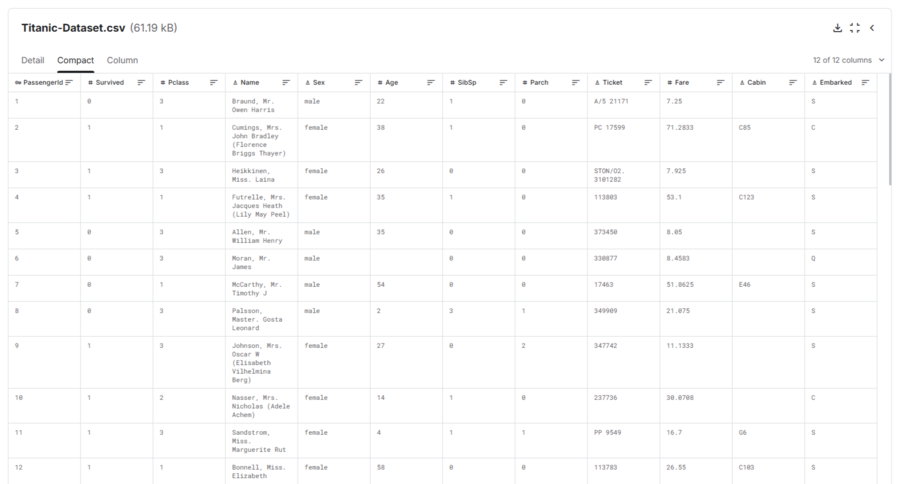Click the vertical scrollbar of the table
Viewport: 900px width, 484px height.
pos(890,129)
